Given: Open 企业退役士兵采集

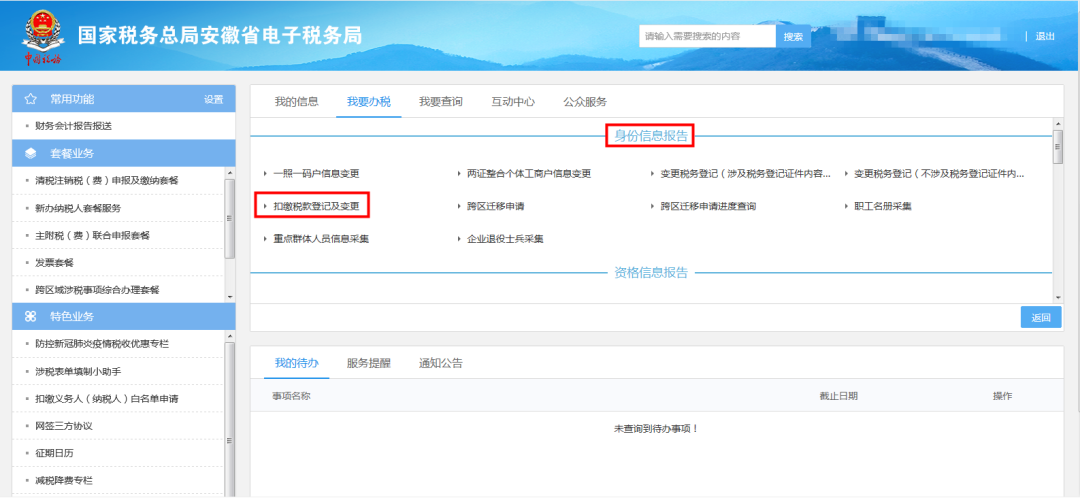Looking at the screenshot, I should pos(505,239).
